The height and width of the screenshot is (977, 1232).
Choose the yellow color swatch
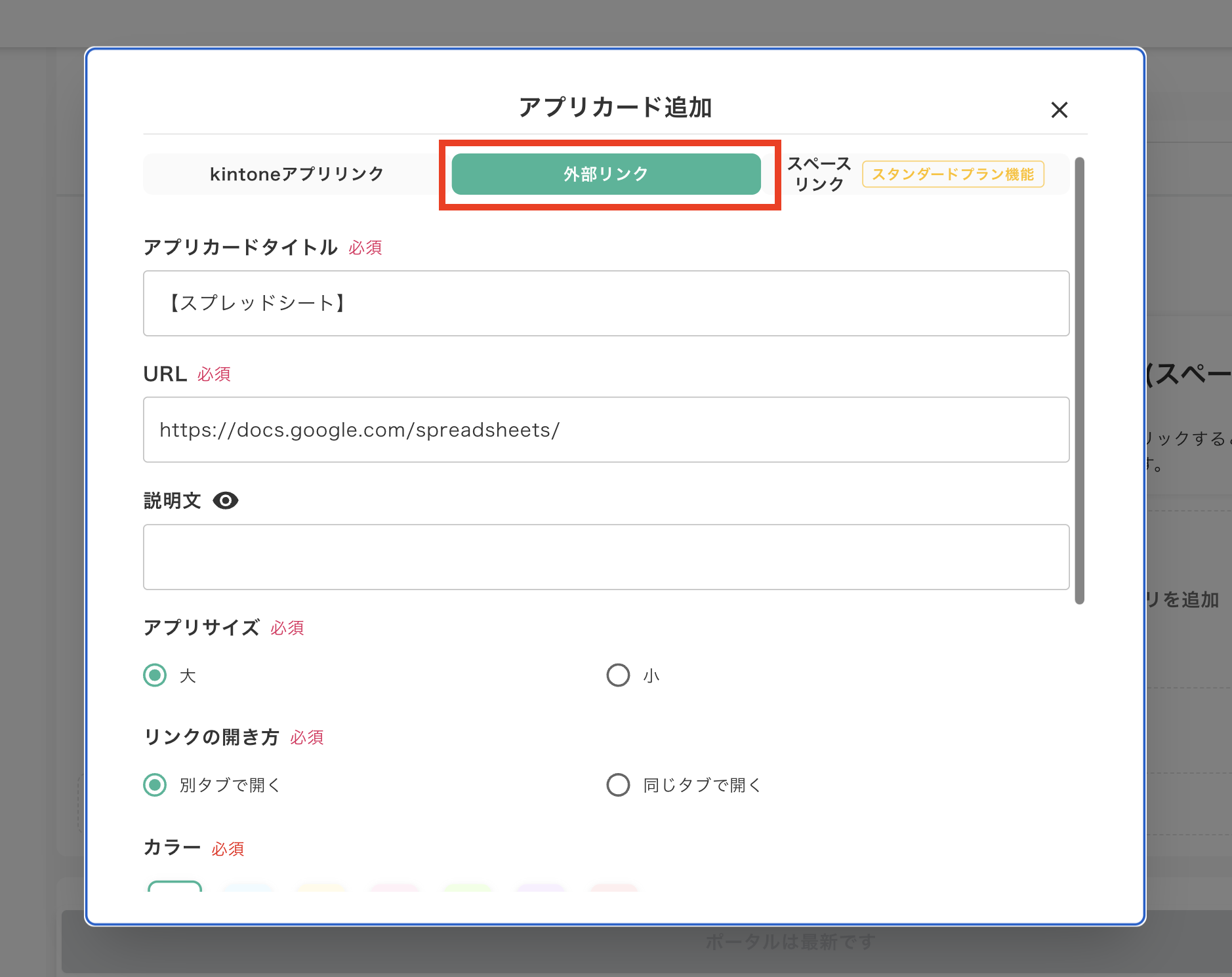321,892
